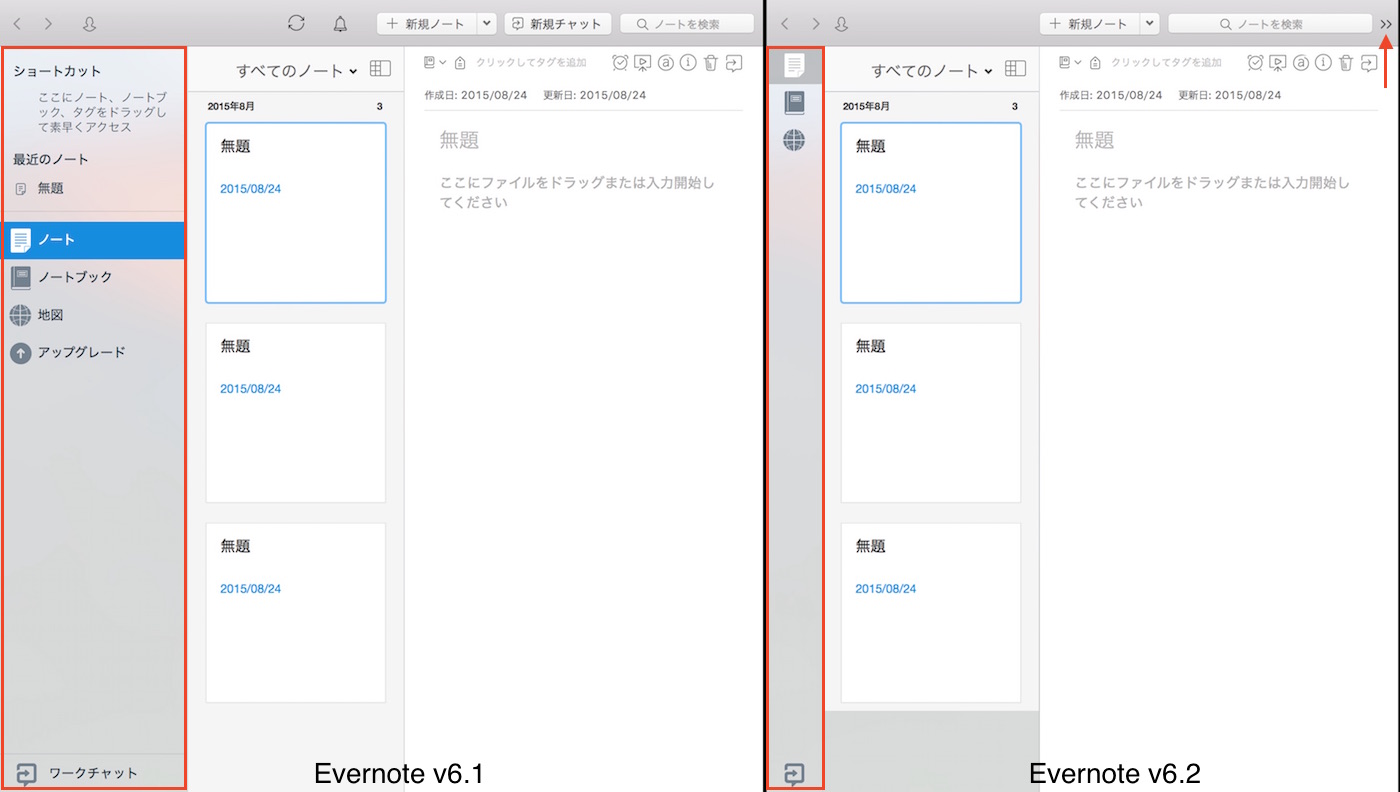Set a reminder with alarm icon in v6.2

coord(1256,62)
